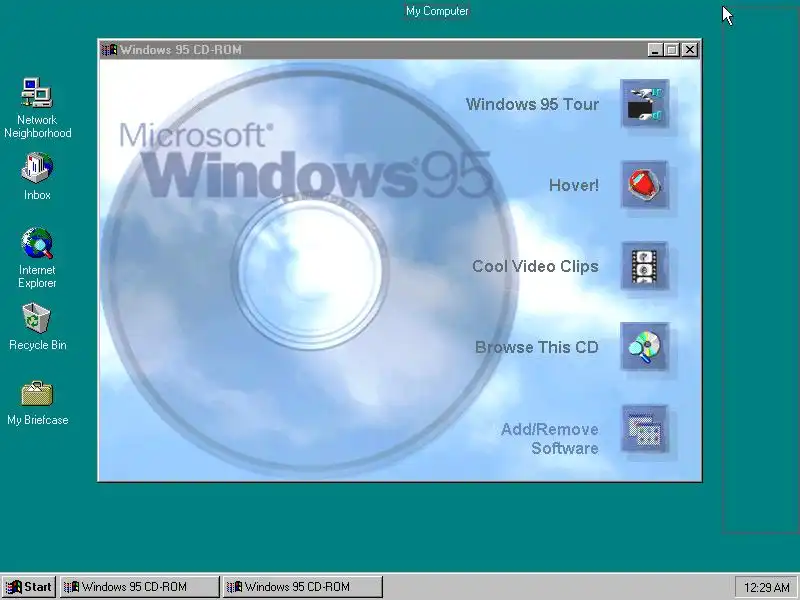Viewport: 800px width, 600px height.
Task: Open the Windows 95 Tour icon
Action: pos(644,104)
